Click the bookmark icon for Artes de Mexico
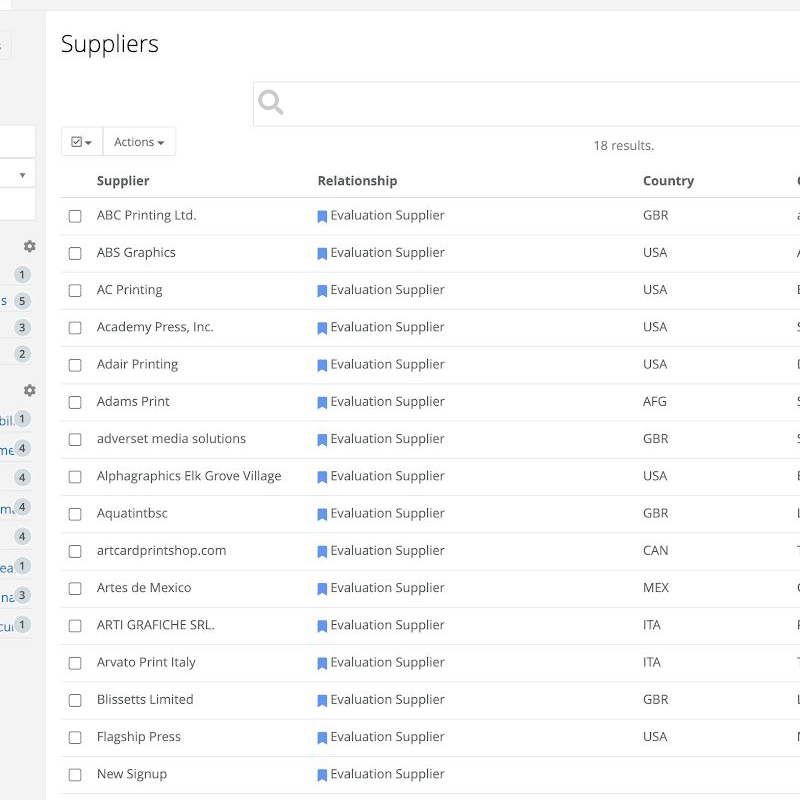The height and width of the screenshot is (800, 800). pos(322,589)
